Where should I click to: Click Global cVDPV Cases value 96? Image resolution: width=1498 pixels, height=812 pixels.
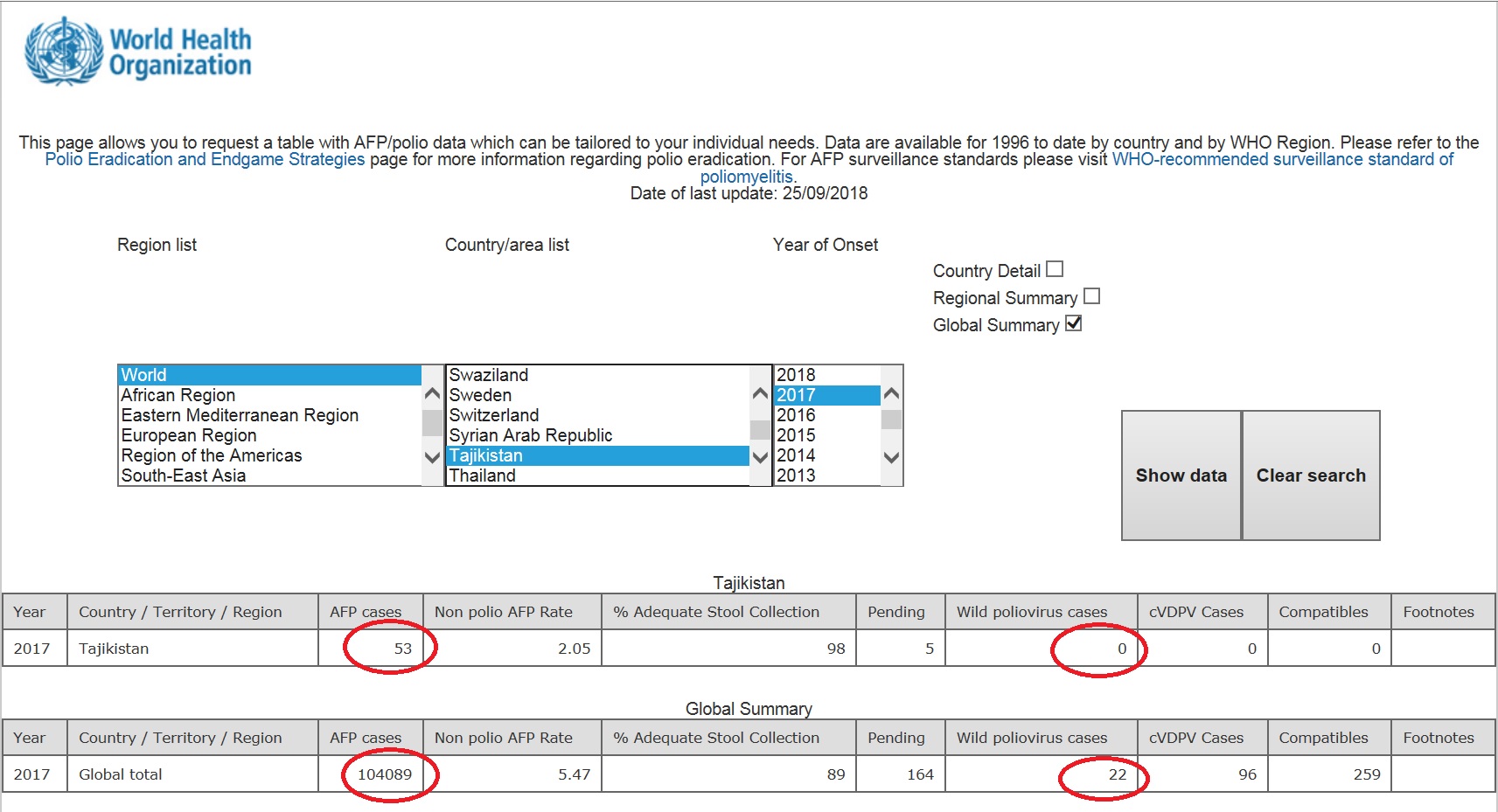pos(1248,774)
